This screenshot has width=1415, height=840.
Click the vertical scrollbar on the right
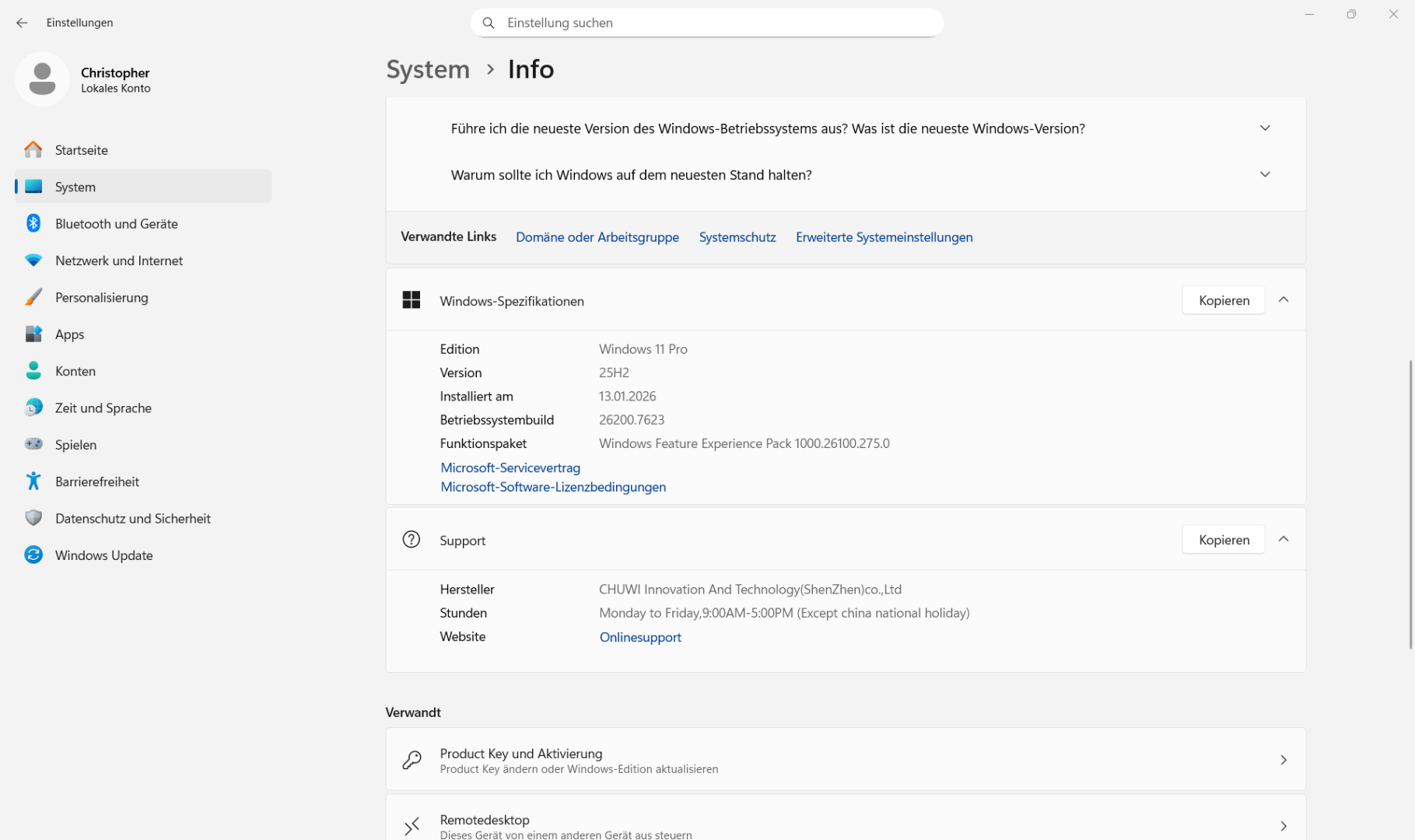1410,504
